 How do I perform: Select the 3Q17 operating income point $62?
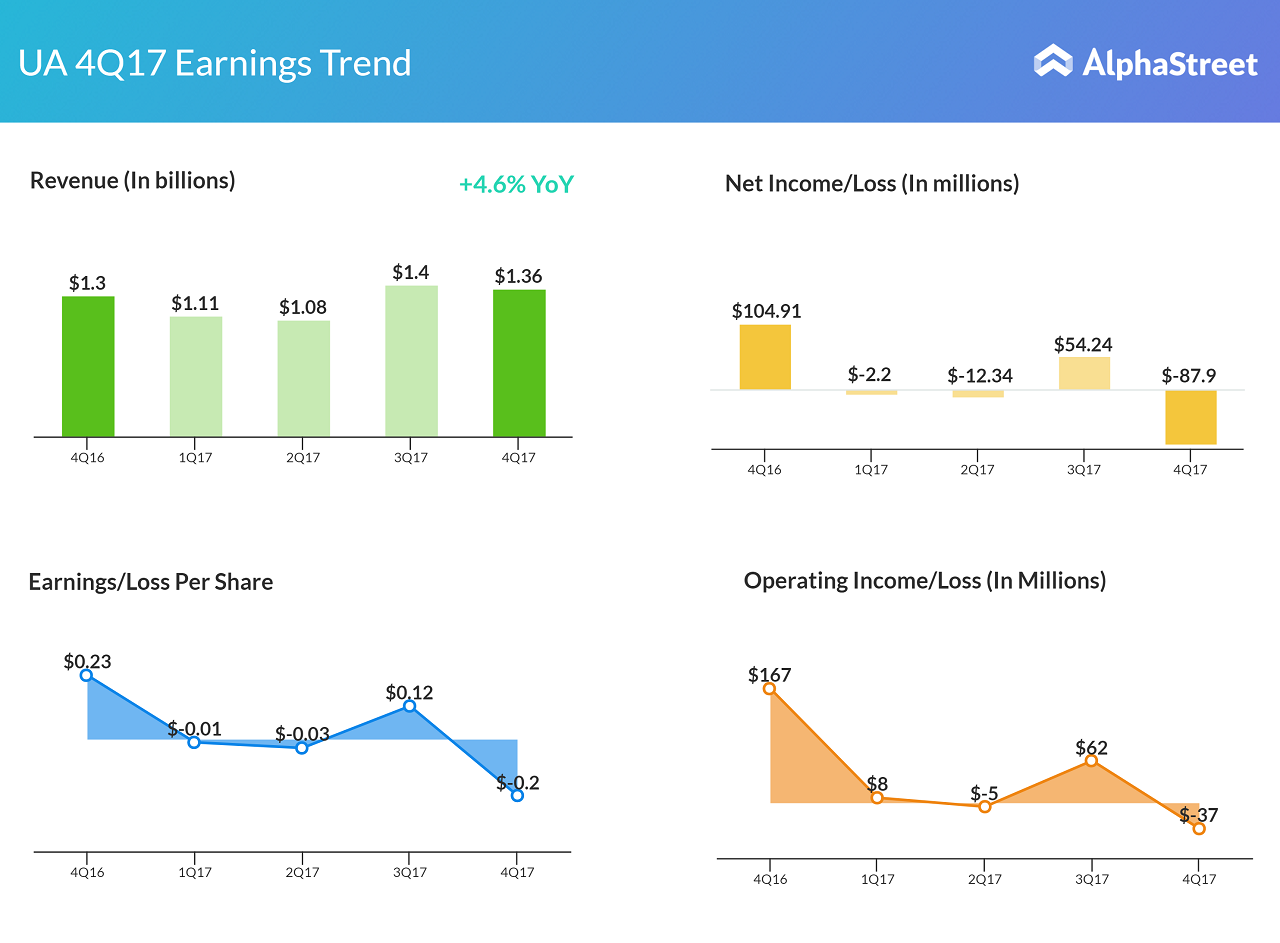pyautogui.click(x=1091, y=761)
